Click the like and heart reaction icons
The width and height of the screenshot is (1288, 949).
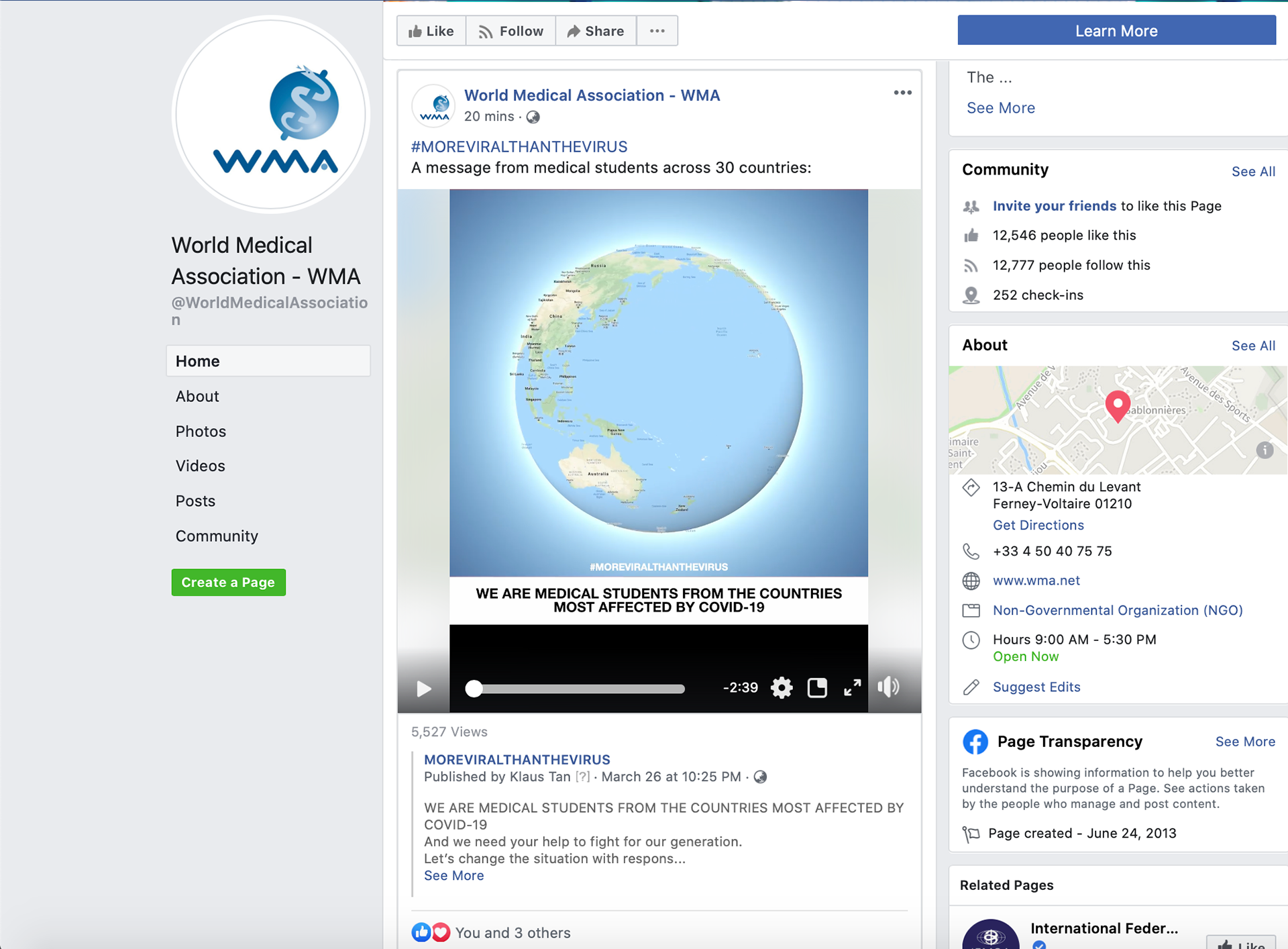[x=431, y=932]
